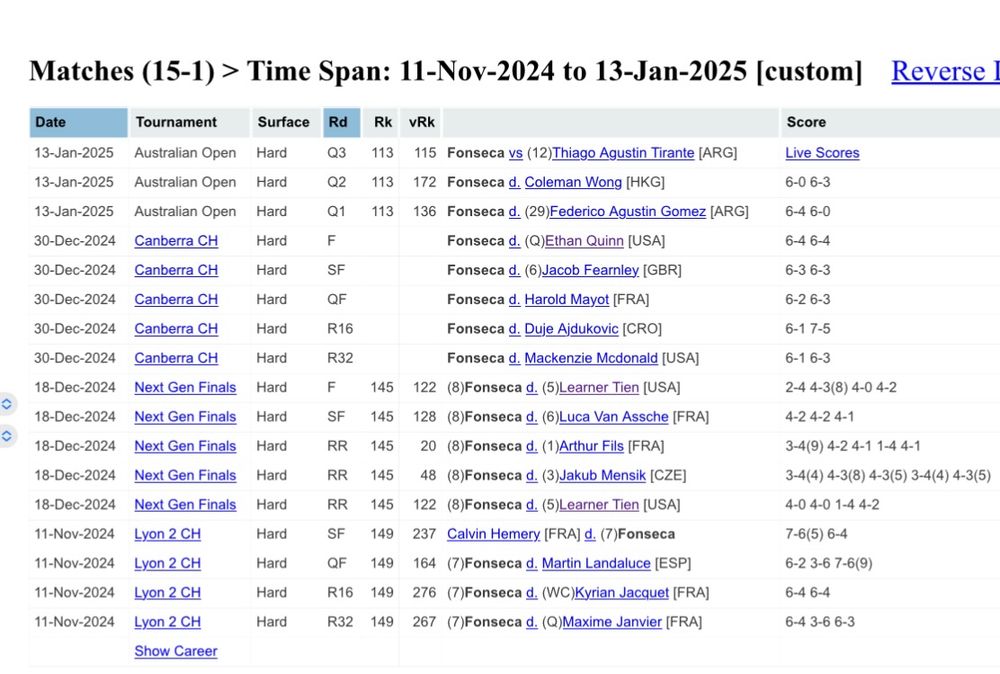Open the Mackenzie Mcdonald player link
Viewport: 1000px width, 674px height.
click(x=591, y=358)
